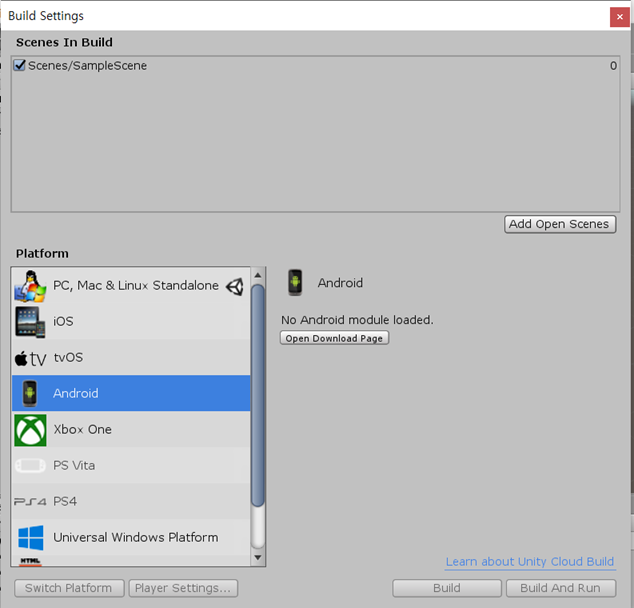Image resolution: width=634 pixels, height=608 pixels.
Task: Click the Android heading in details pane
Action: [x=340, y=283]
